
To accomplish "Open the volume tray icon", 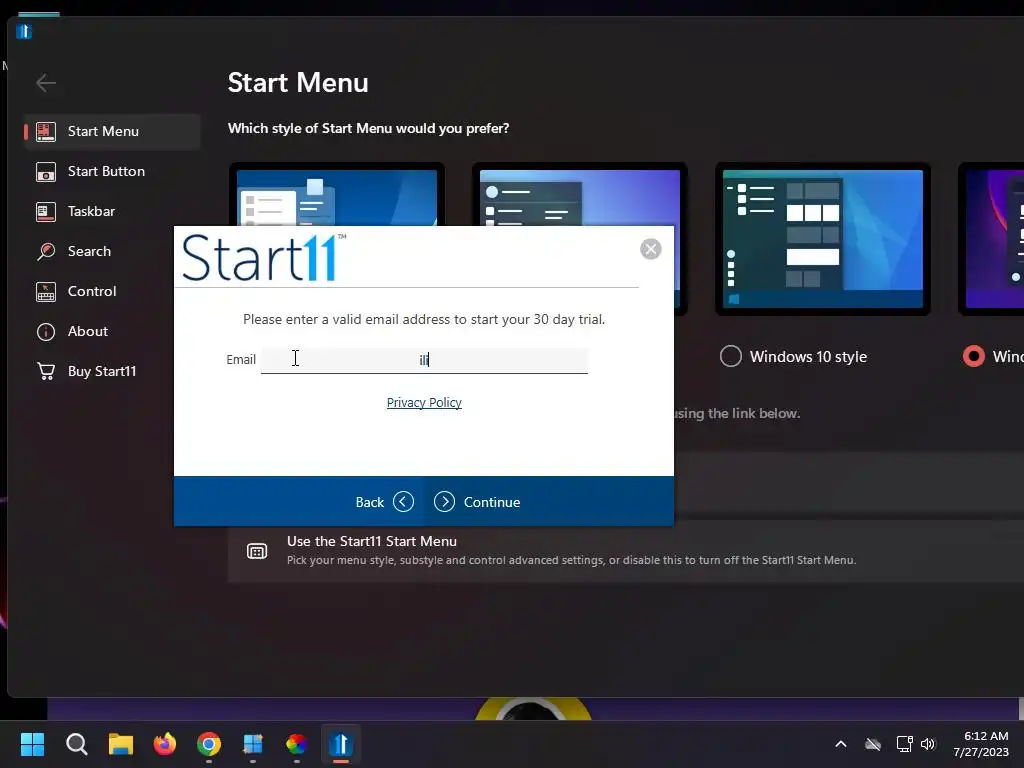I will [928, 744].
